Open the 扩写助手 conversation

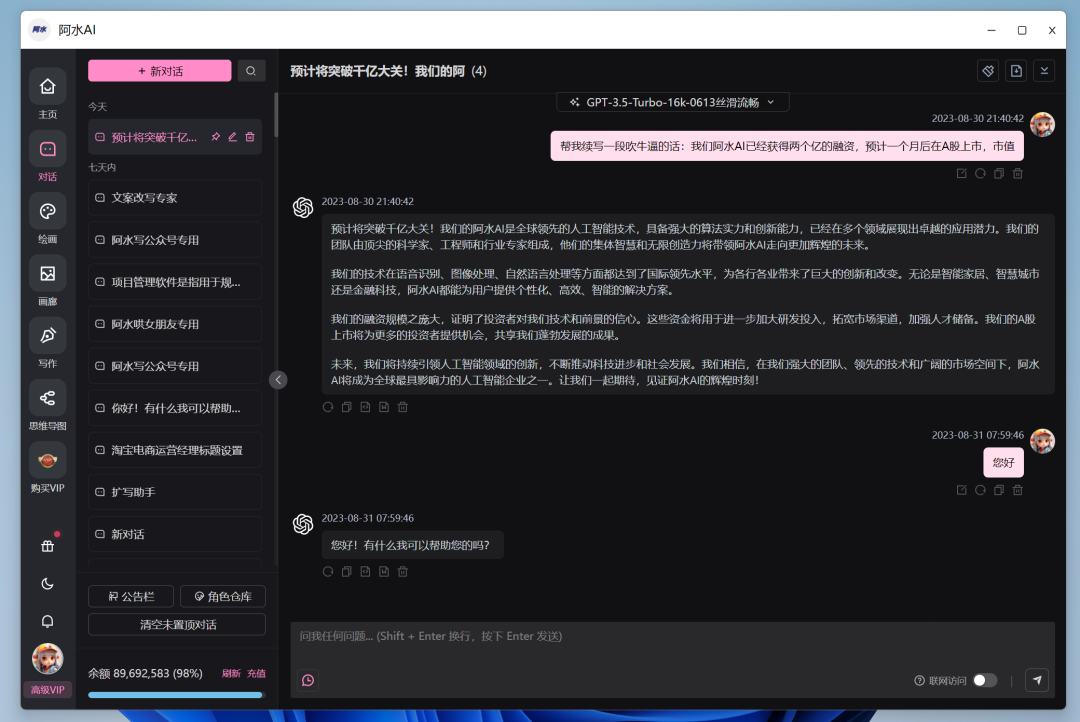coord(175,492)
